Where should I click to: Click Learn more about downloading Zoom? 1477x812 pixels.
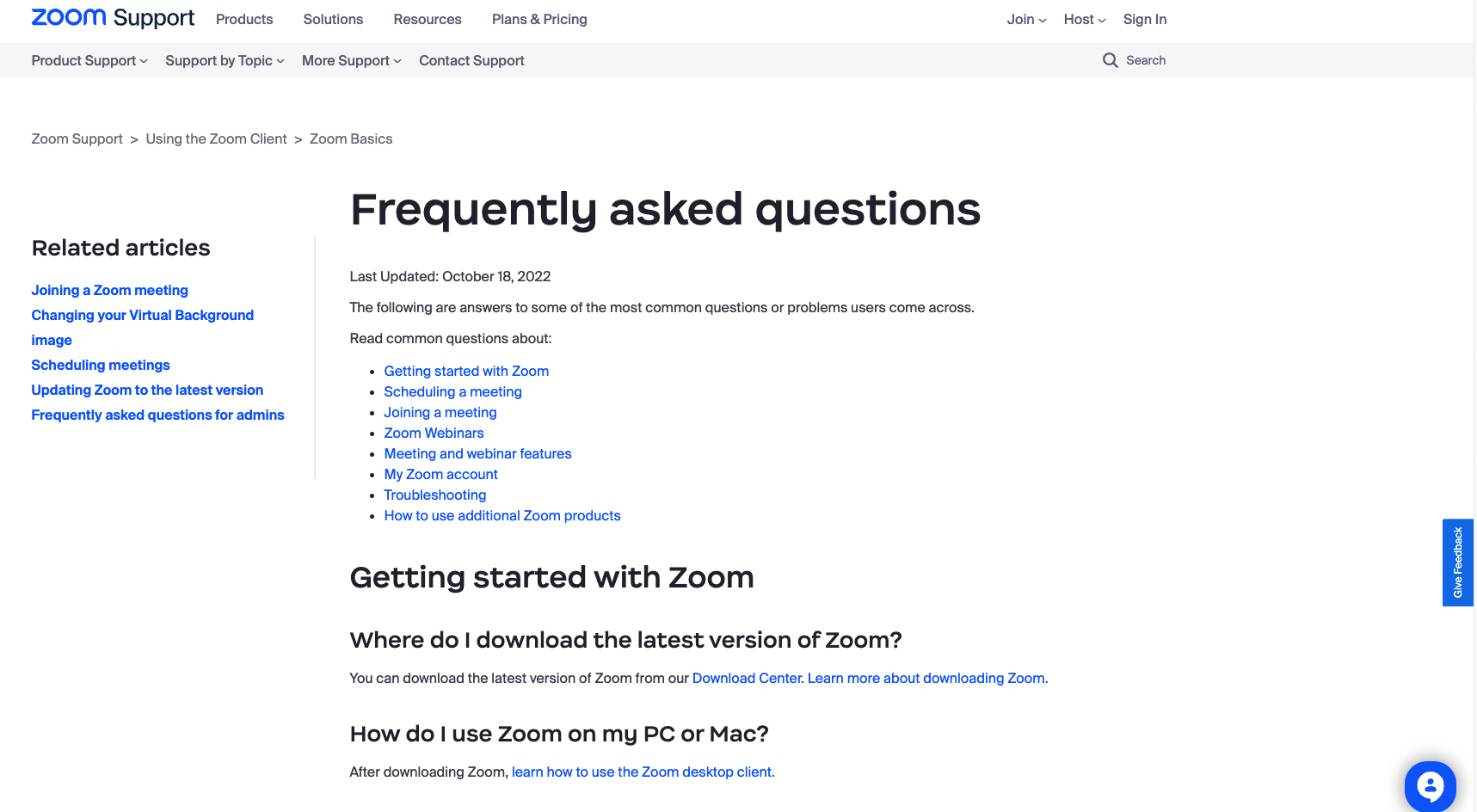point(926,678)
